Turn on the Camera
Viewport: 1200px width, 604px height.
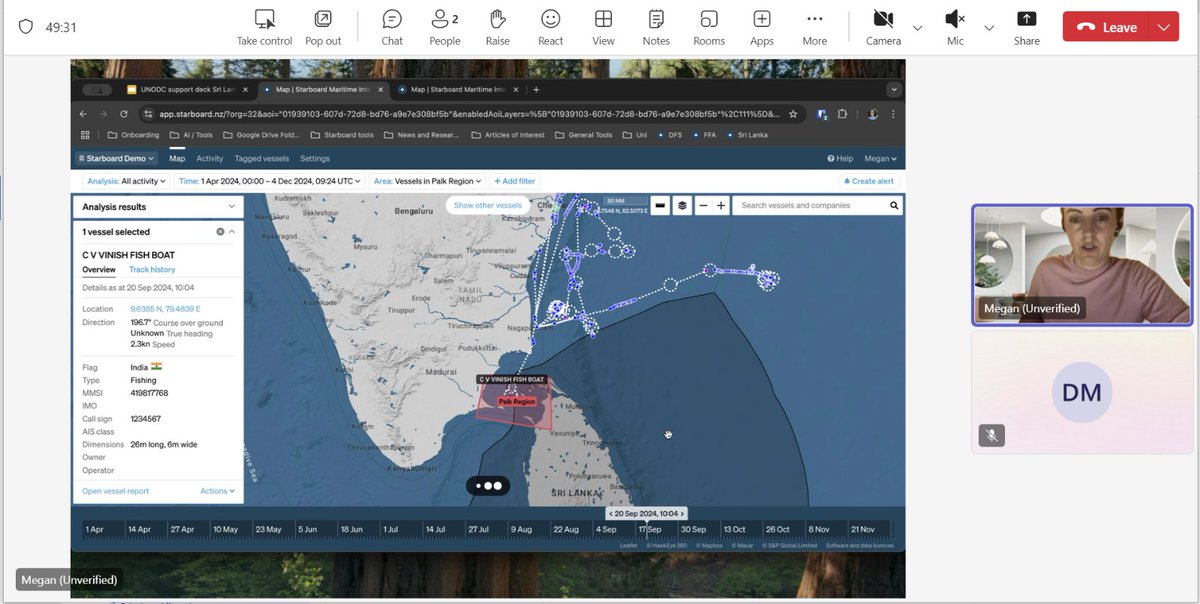point(883,27)
